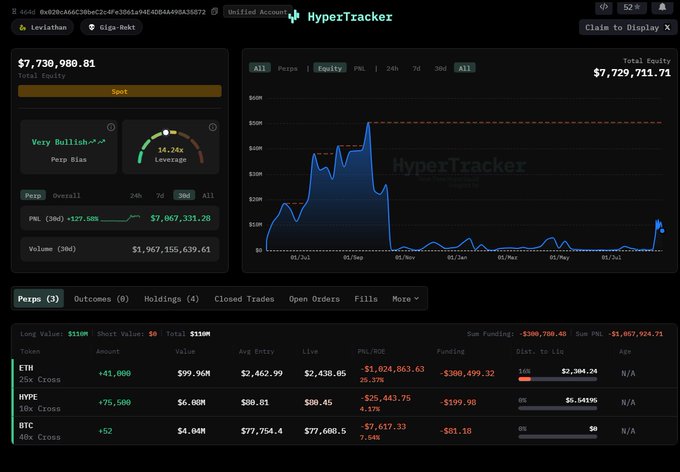Click HYPE token in positions table
This screenshot has width=680, height=472.
[28, 397]
